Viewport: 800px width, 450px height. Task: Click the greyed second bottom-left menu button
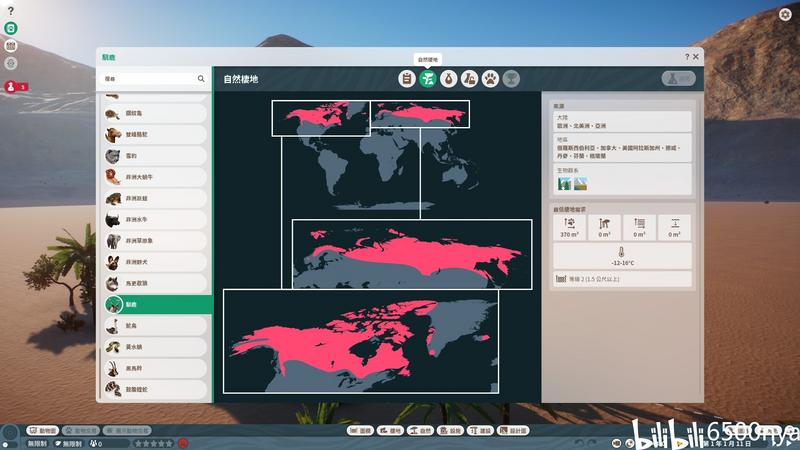tap(81, 431)
